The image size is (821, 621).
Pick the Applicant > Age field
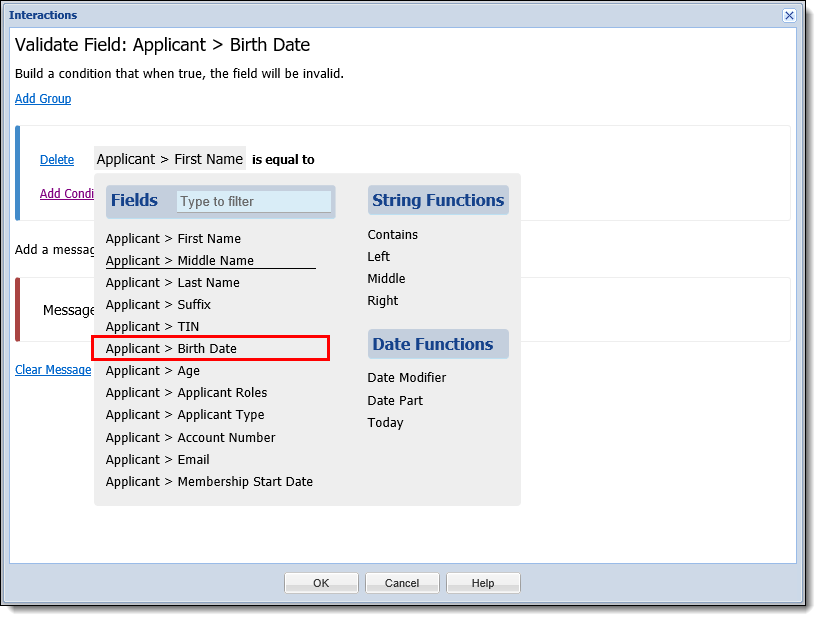[152, 371]
